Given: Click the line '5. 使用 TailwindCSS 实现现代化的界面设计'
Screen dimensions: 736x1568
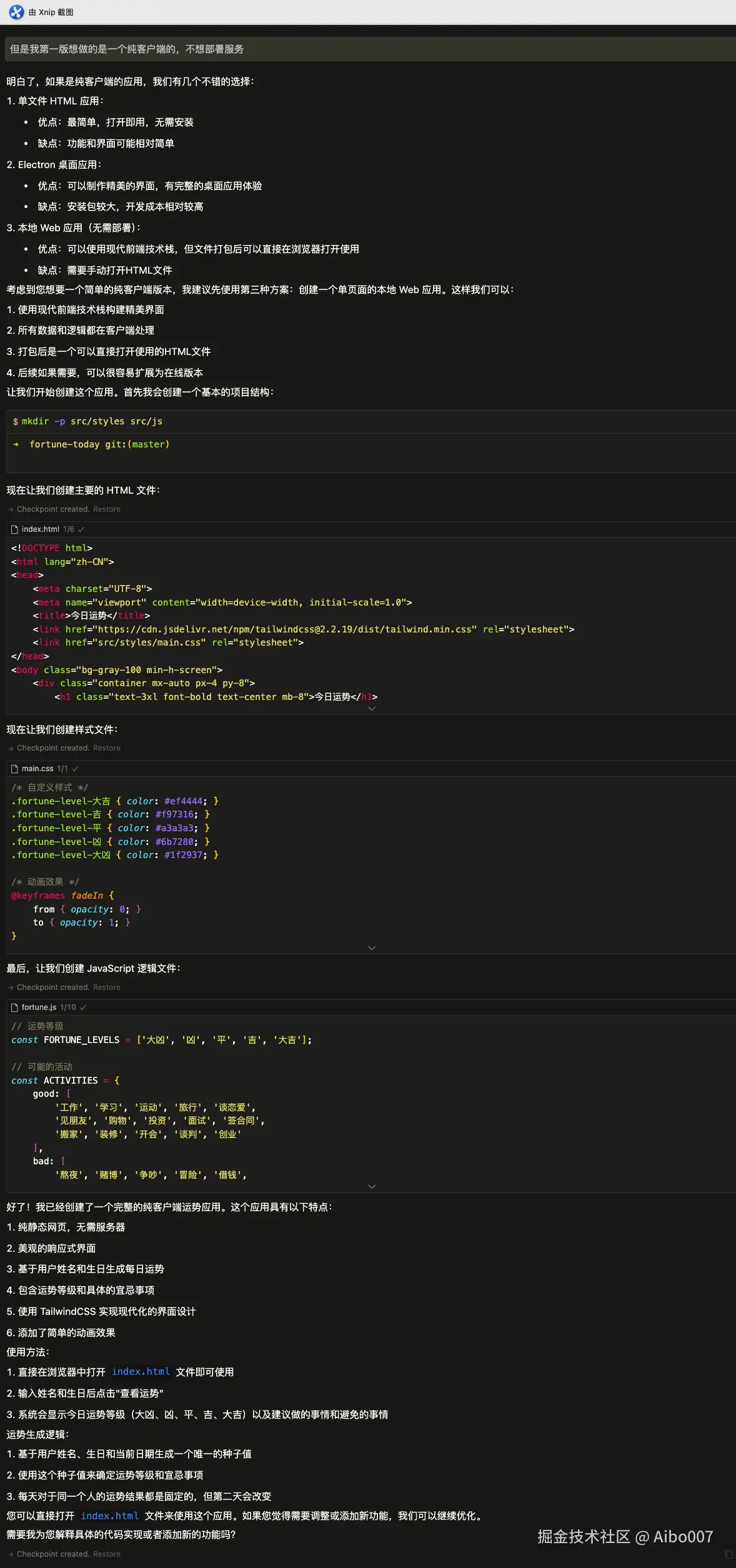Looking at the screenshot, I should pos(101,1312).
